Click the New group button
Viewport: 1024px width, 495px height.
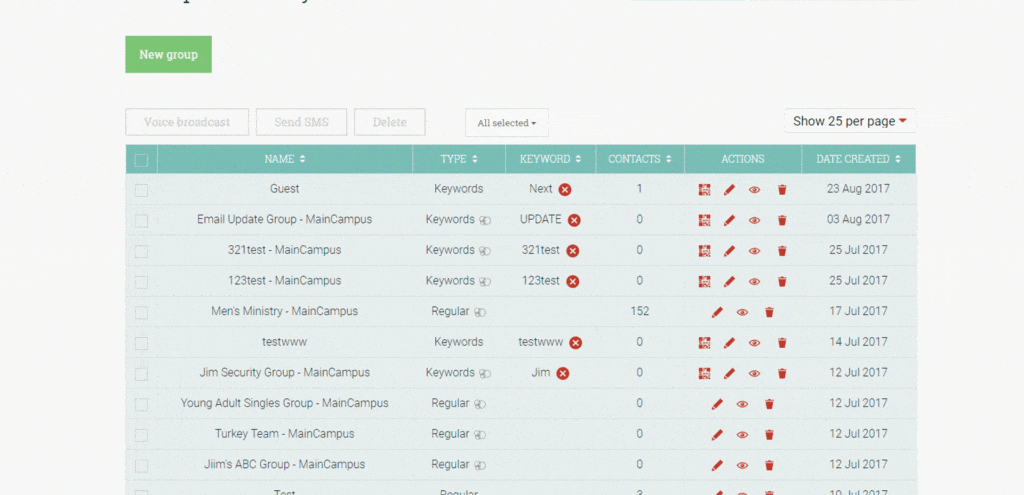coord(168,54)
